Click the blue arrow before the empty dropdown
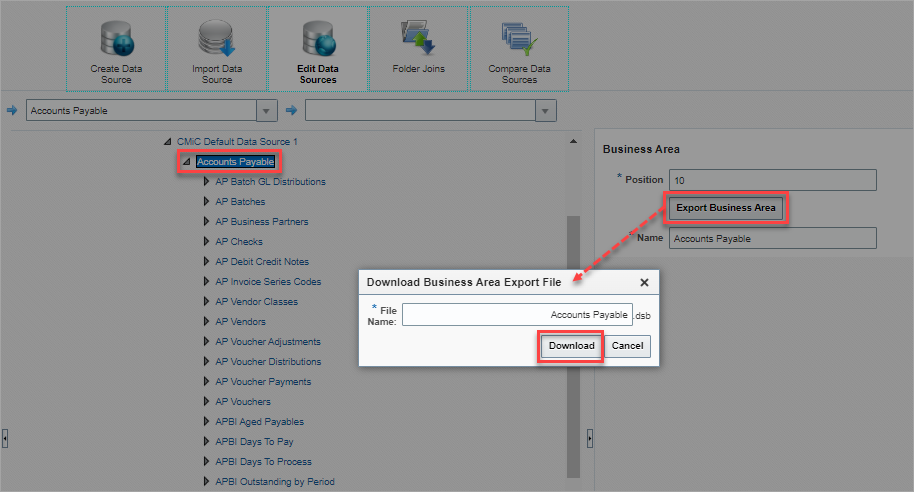The height and width of the screenshot is (492, 914). 291,110
